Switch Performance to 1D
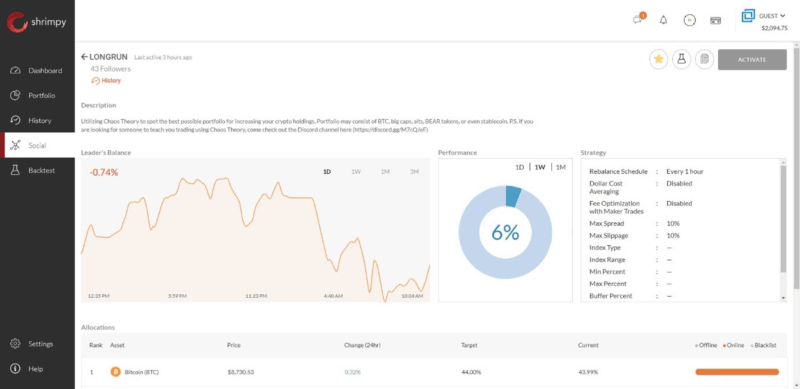 click(x=519, y=167)
